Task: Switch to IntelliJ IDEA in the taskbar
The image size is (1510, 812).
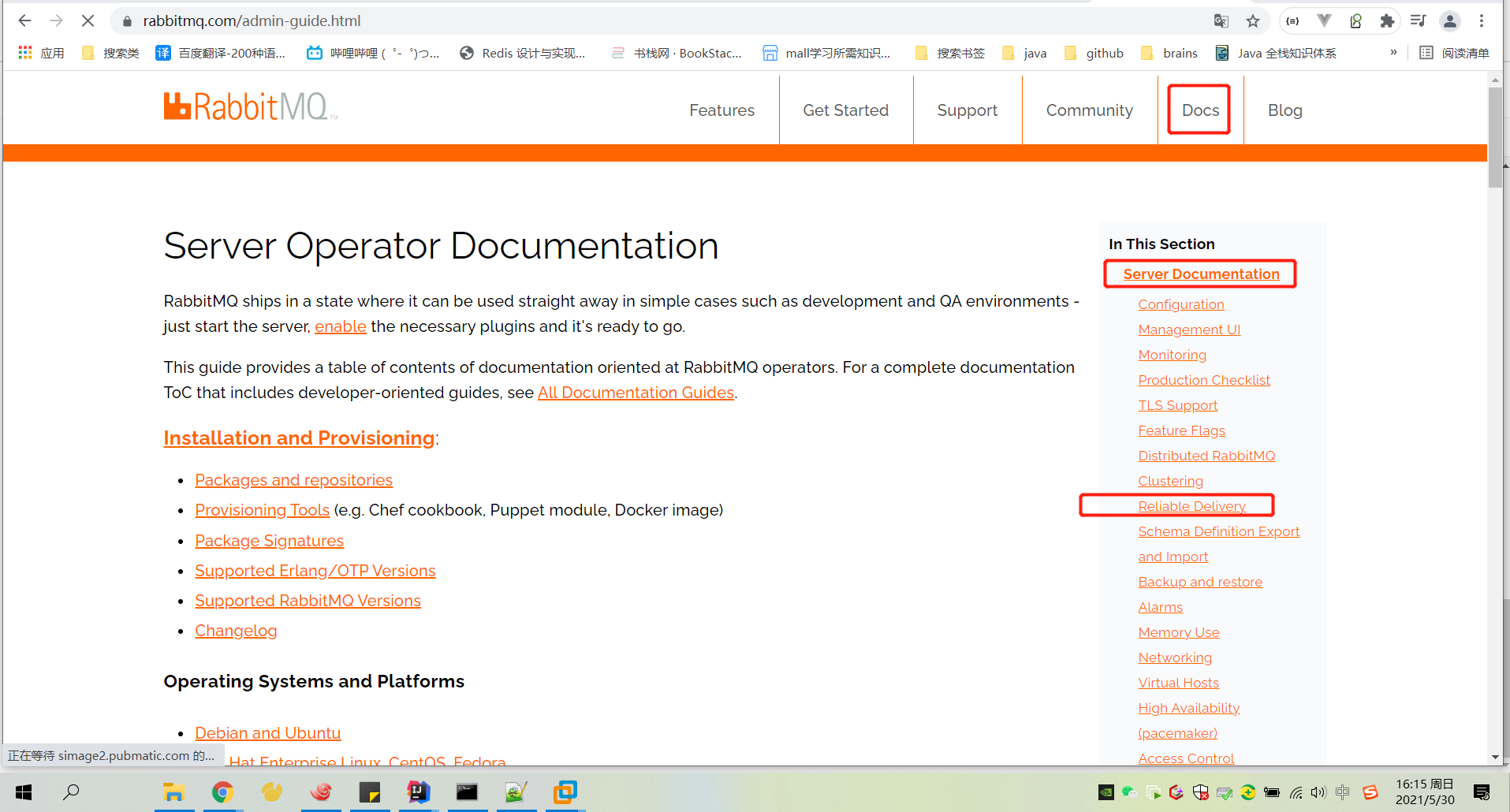Action: tap(418, 792)
